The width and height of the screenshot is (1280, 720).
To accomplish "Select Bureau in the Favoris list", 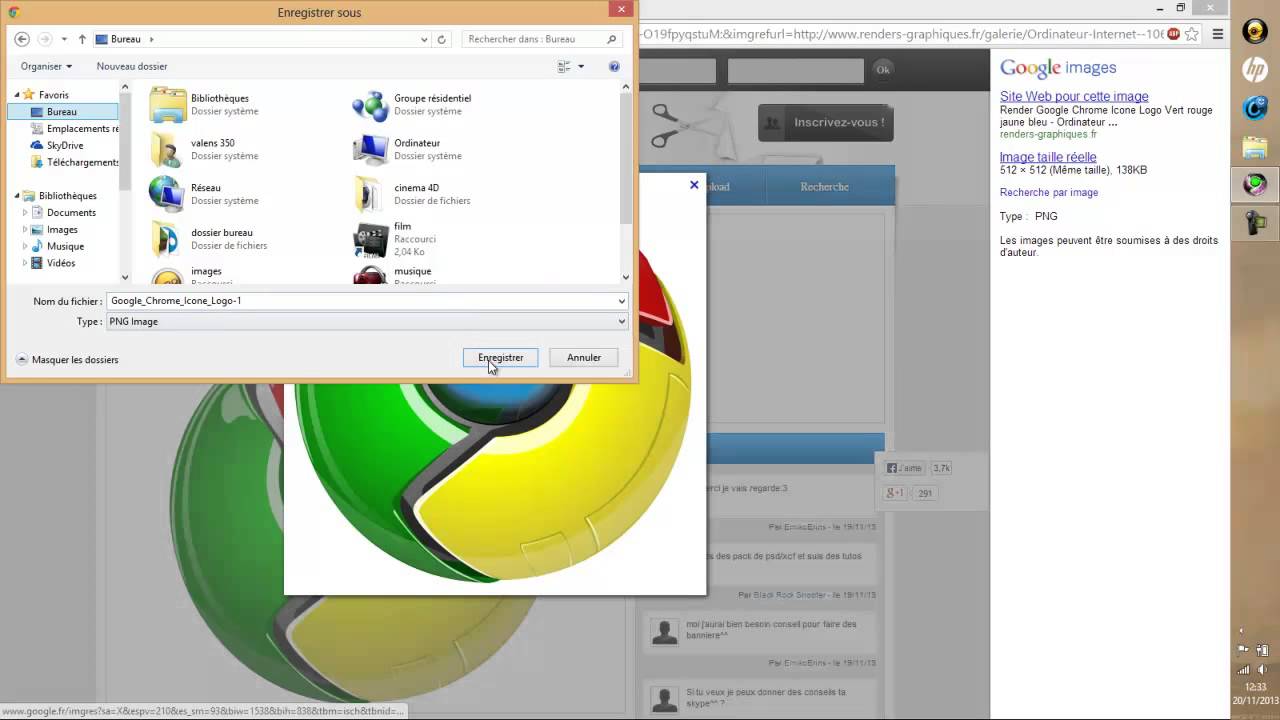I will tap(62, 112).
